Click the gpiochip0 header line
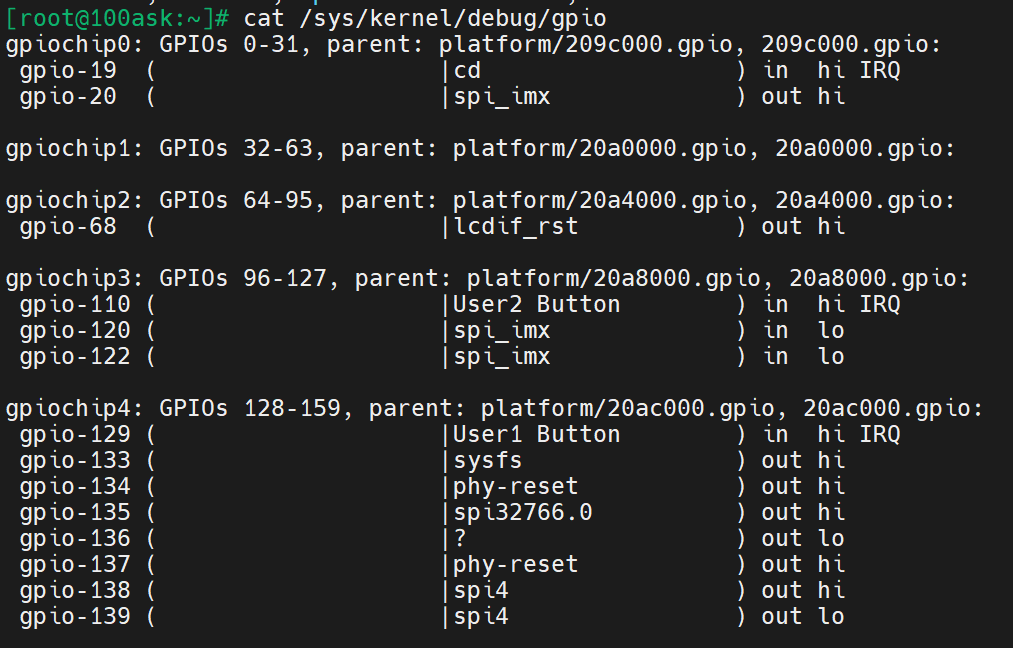The image size is (1013, 648). tap(473, 44)
